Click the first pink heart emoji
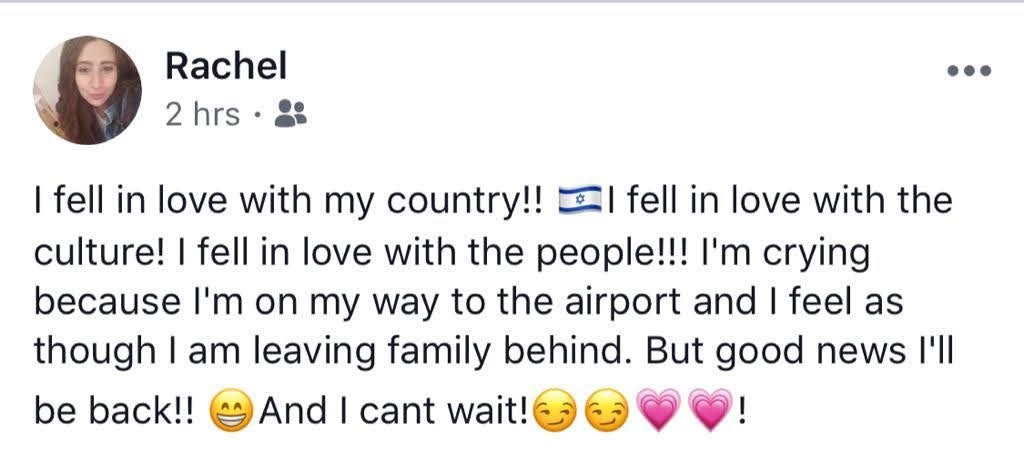This screenshot has width=1024, height=465. 658,410
